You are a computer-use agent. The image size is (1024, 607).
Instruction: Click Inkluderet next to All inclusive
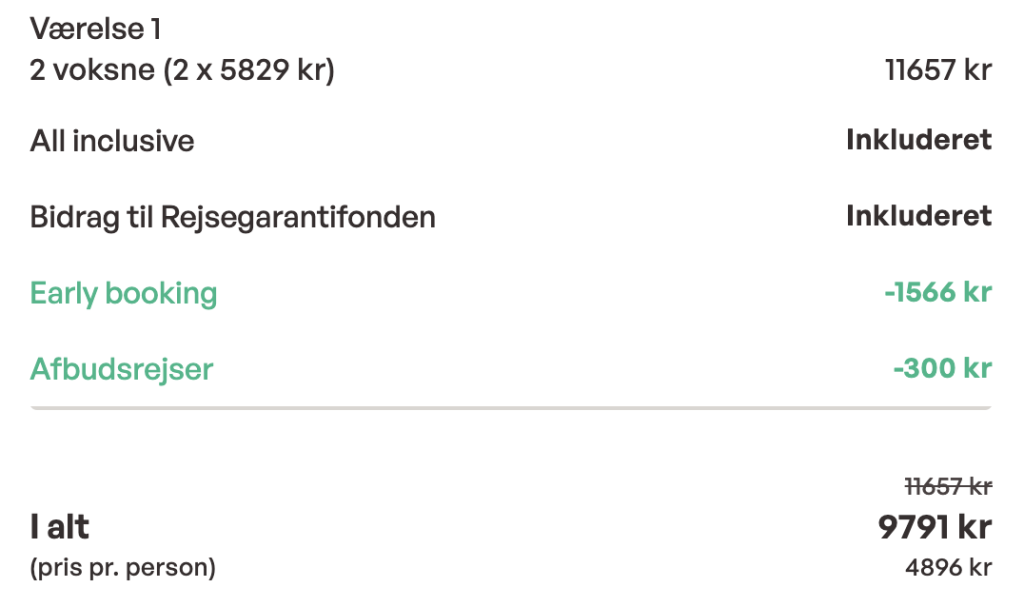[x=919, y=140]
